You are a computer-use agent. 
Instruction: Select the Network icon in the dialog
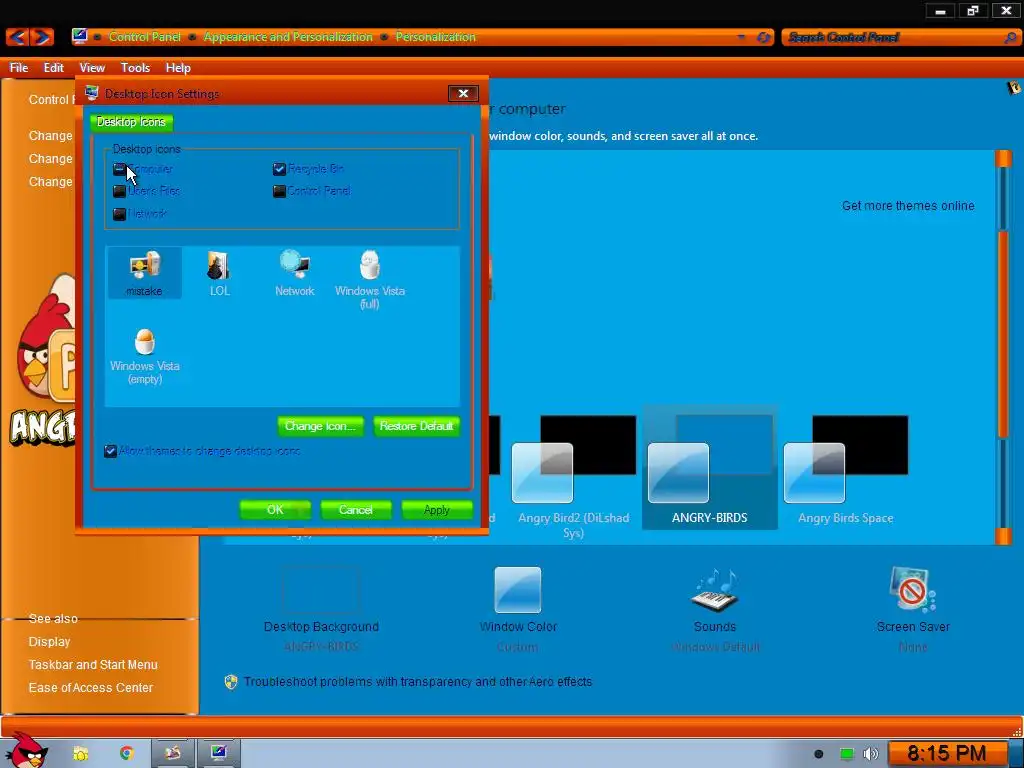295,273
